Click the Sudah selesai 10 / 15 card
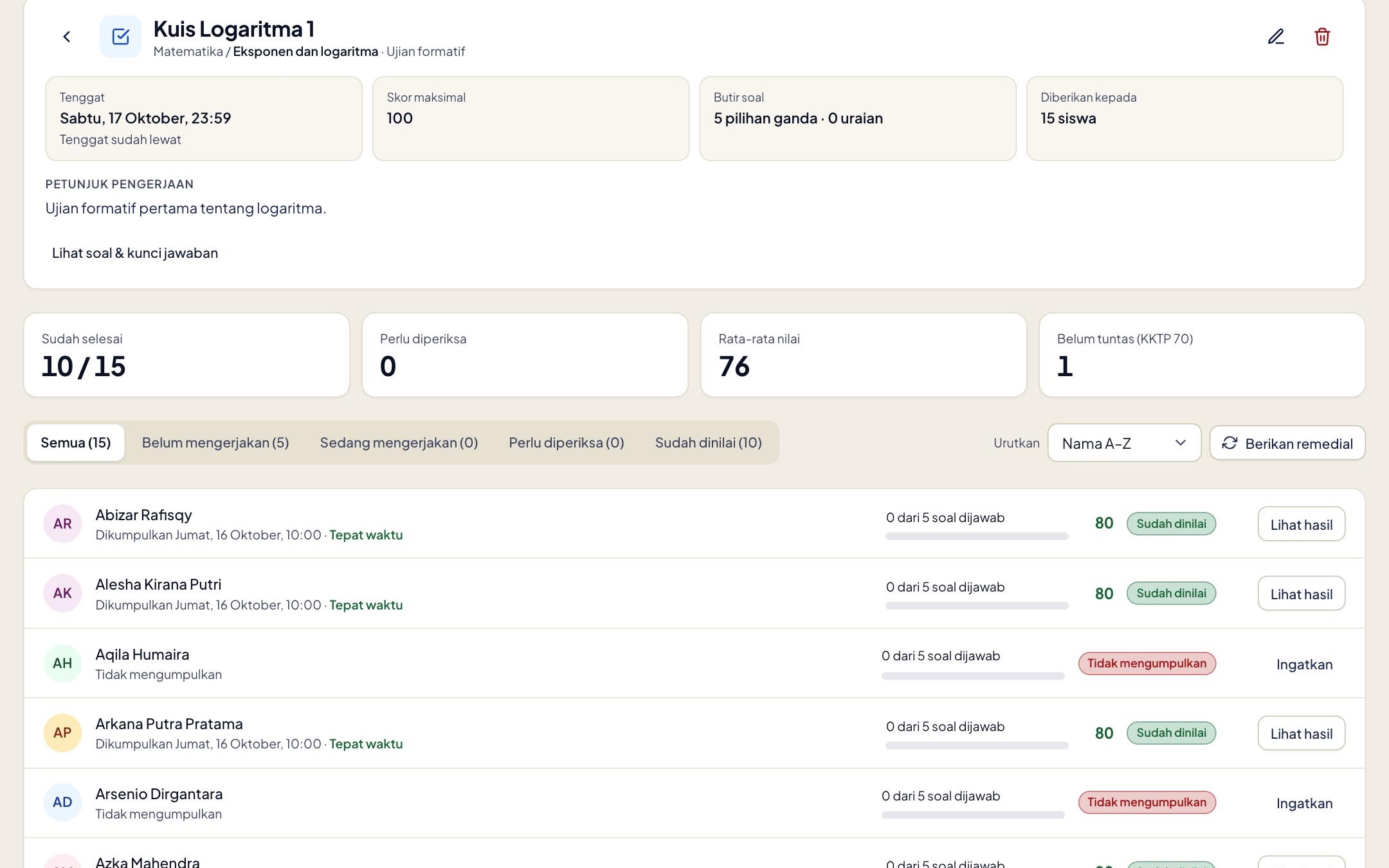The width and height of the screenshot is (1389, 868). coord(186,355)
